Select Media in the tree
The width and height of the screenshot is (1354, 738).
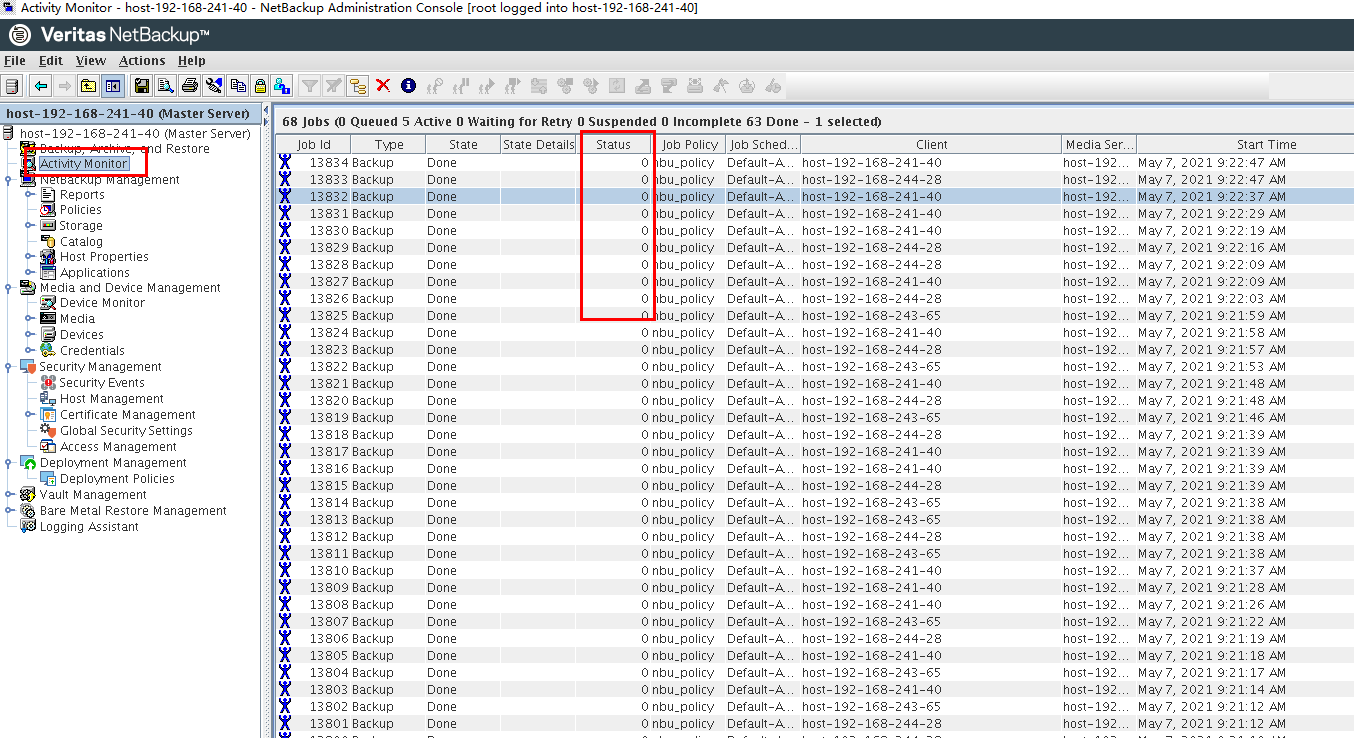pyautogui.click(x=78, y=319)
